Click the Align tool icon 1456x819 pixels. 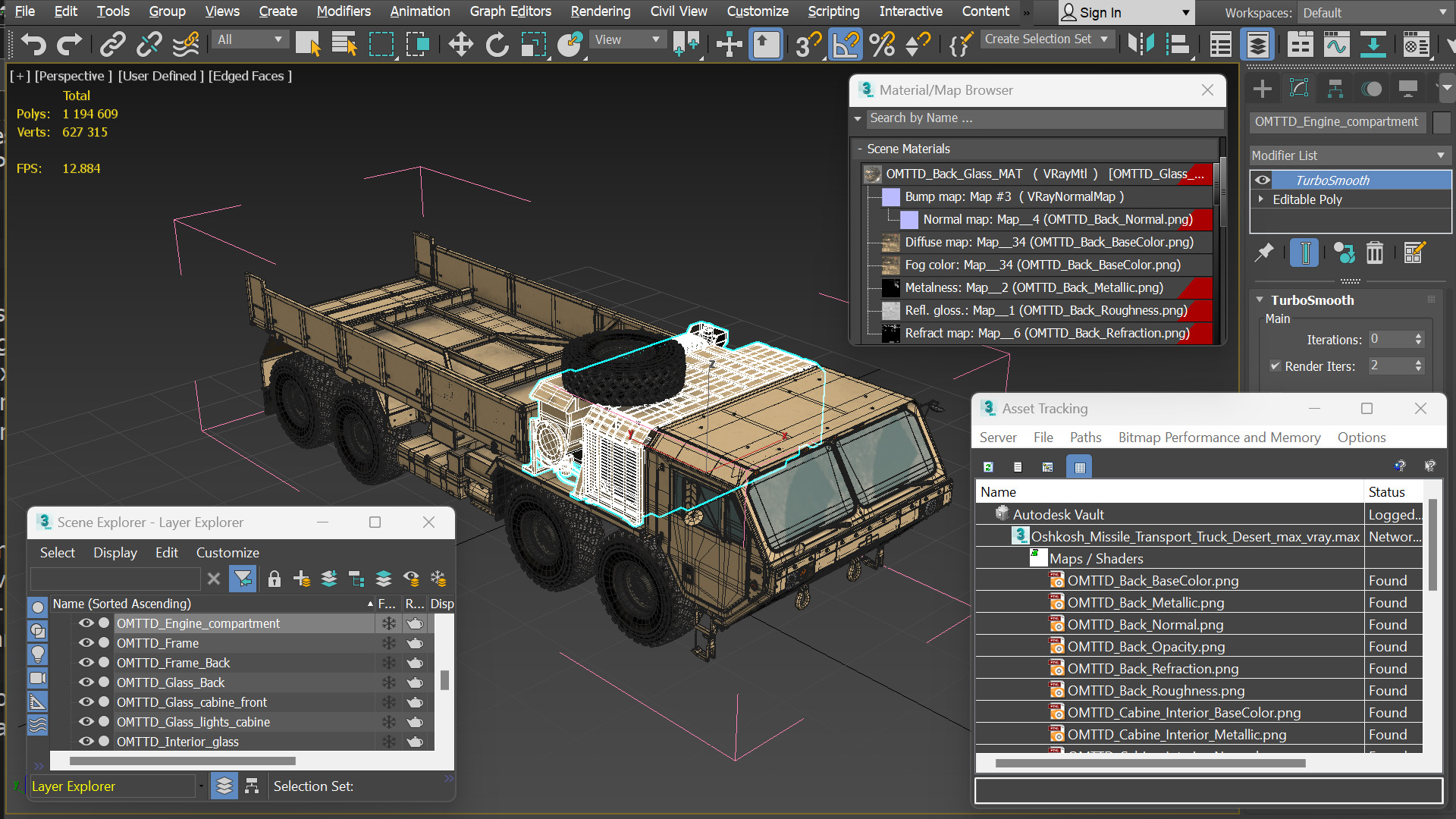coord(1178,45)
